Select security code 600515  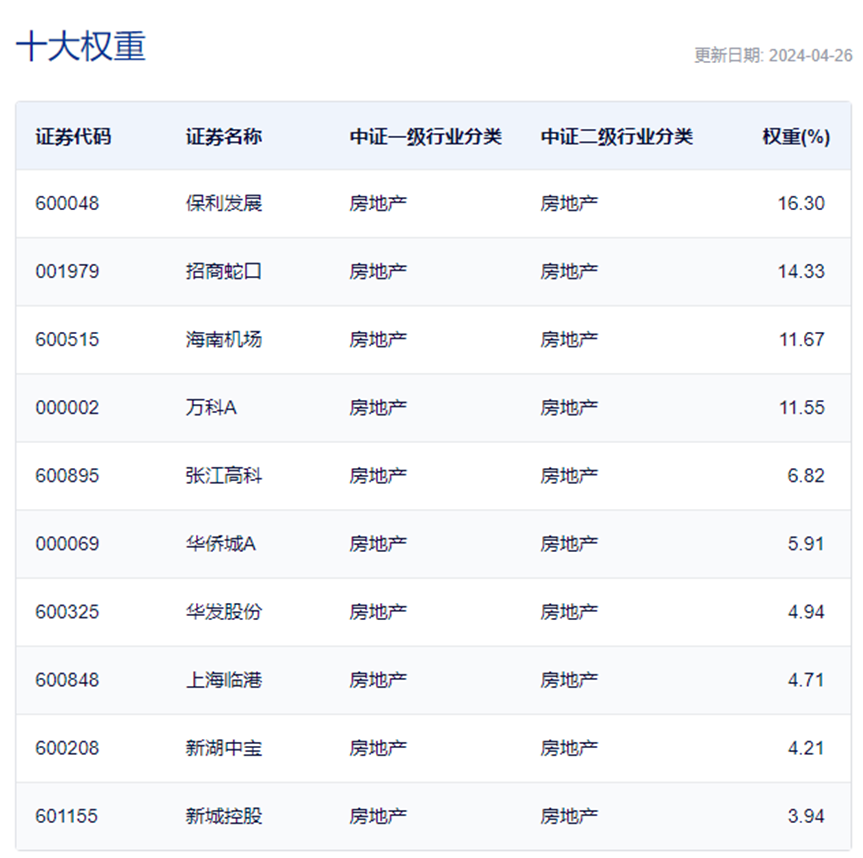coord(67,340)
